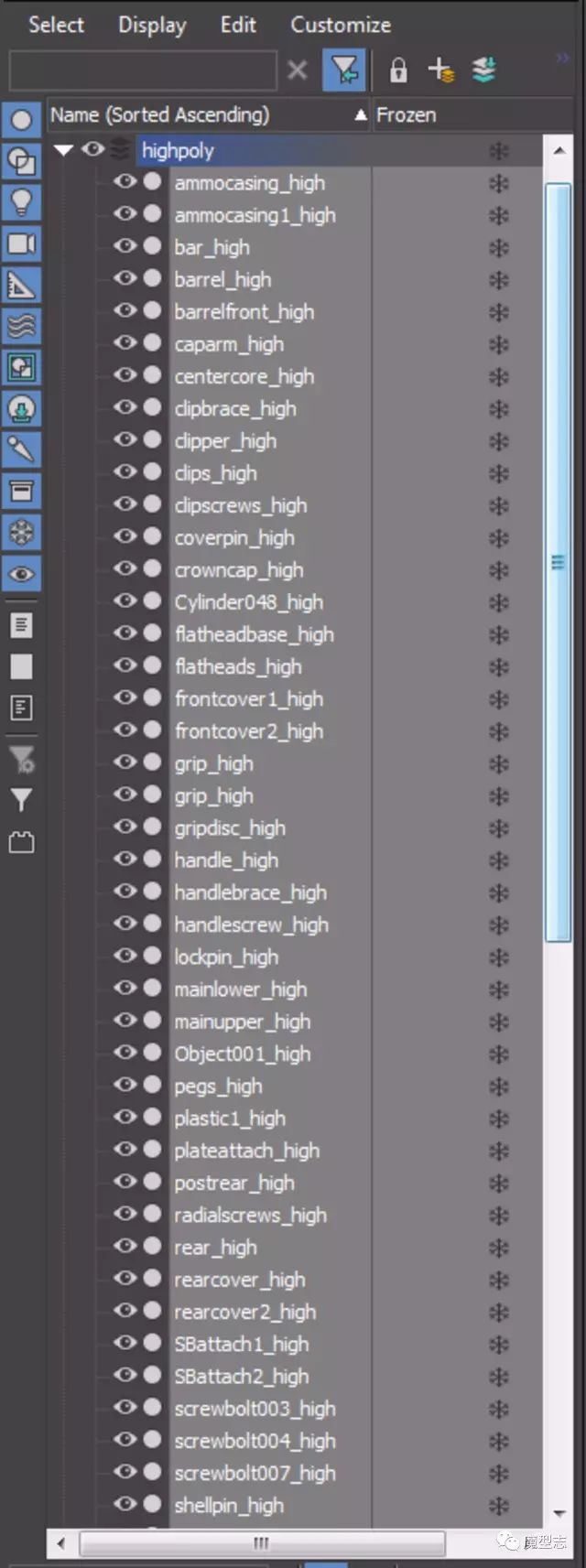Click freeze snowflake for barrel_high

click(x=499, y=280)
